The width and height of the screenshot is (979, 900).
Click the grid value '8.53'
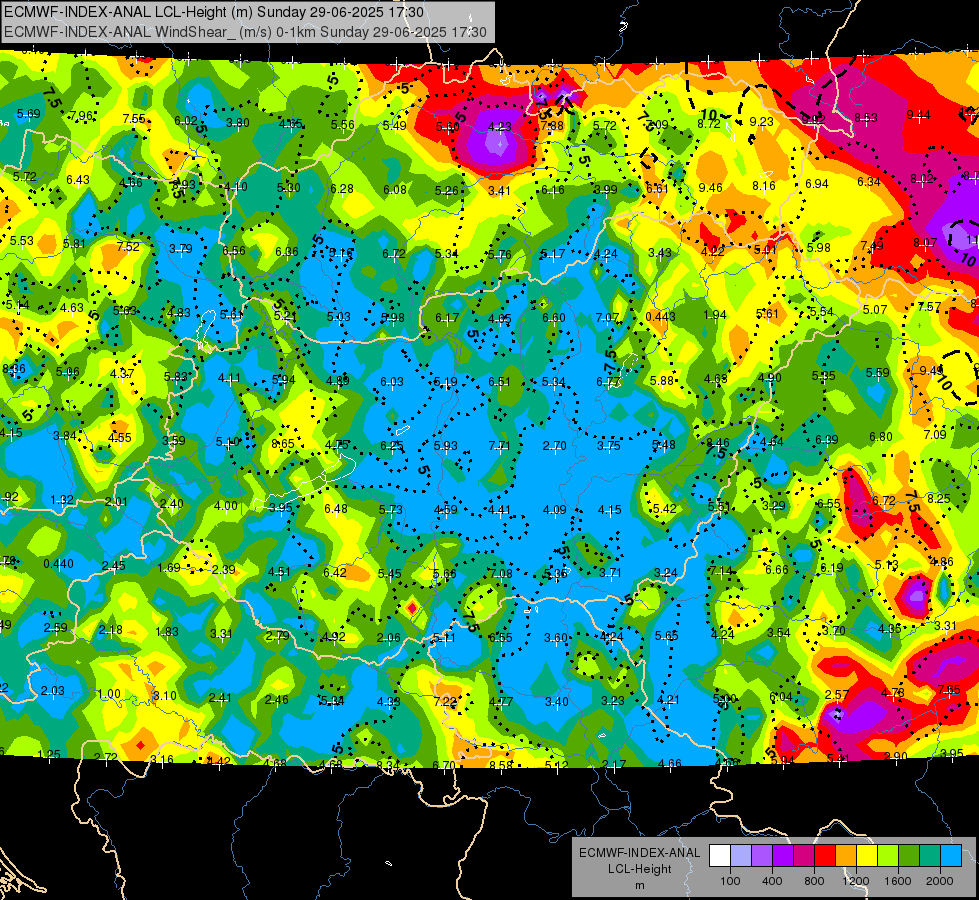click(x=866, y=117)
